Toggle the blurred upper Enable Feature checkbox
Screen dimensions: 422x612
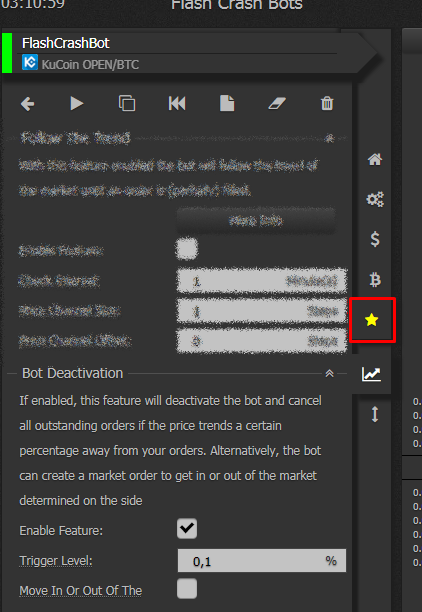(187, 249)
